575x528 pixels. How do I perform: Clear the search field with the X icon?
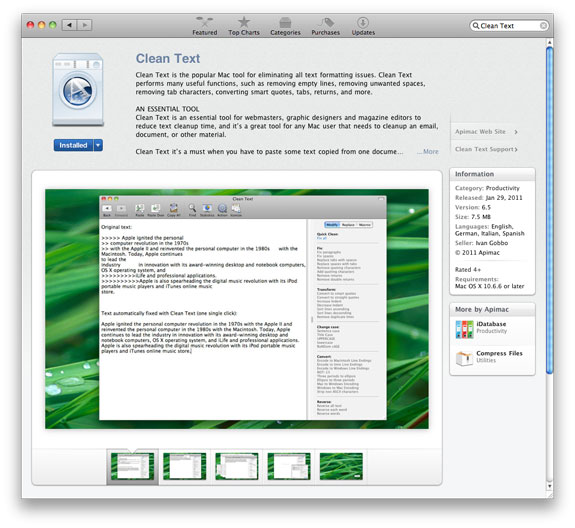(543, 26)
